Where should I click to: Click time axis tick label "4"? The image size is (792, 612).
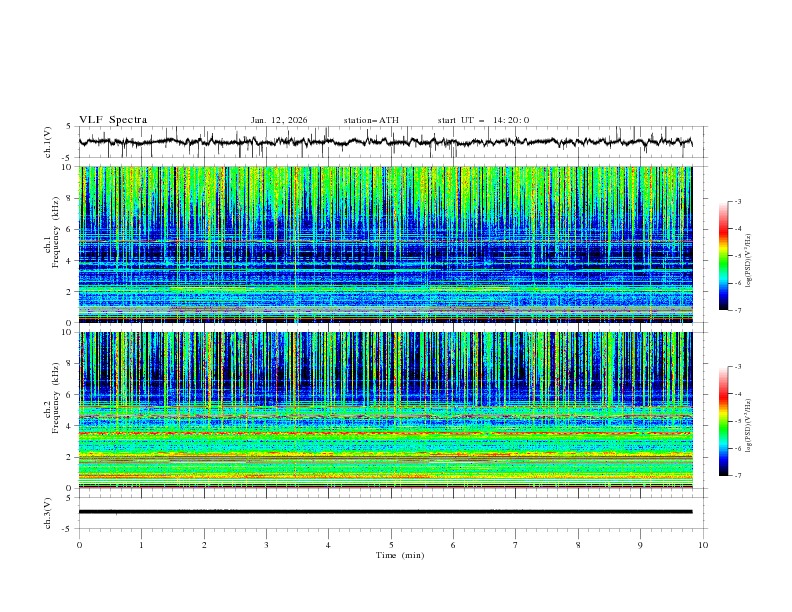click(x=328, y=545)
